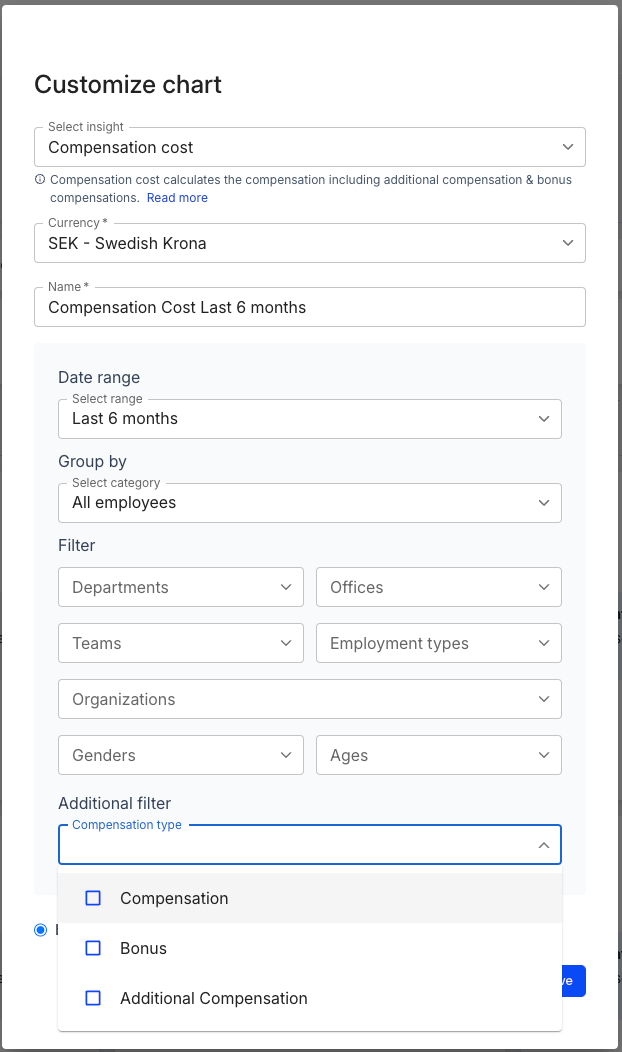Screen dimensions: 622x1052
Task: Tick the Bonus checkbox
Action: pos(93,948)
